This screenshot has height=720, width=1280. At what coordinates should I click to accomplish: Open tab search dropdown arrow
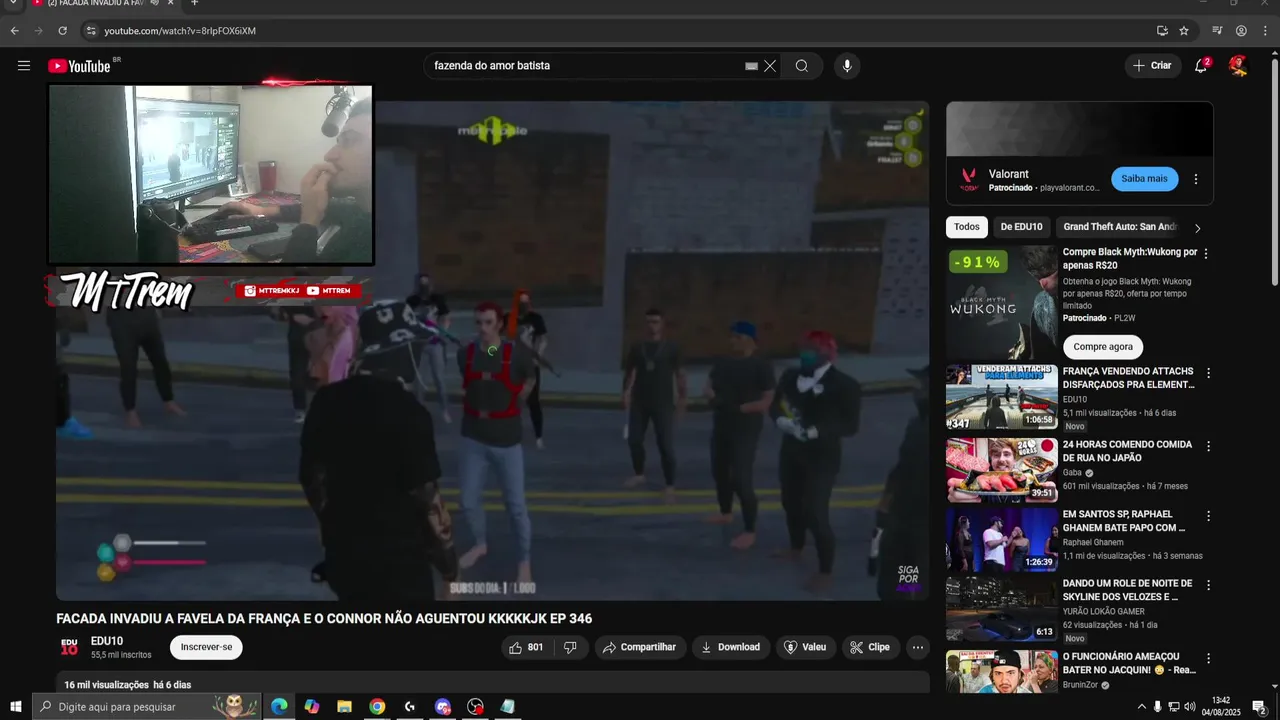point(14,3)
